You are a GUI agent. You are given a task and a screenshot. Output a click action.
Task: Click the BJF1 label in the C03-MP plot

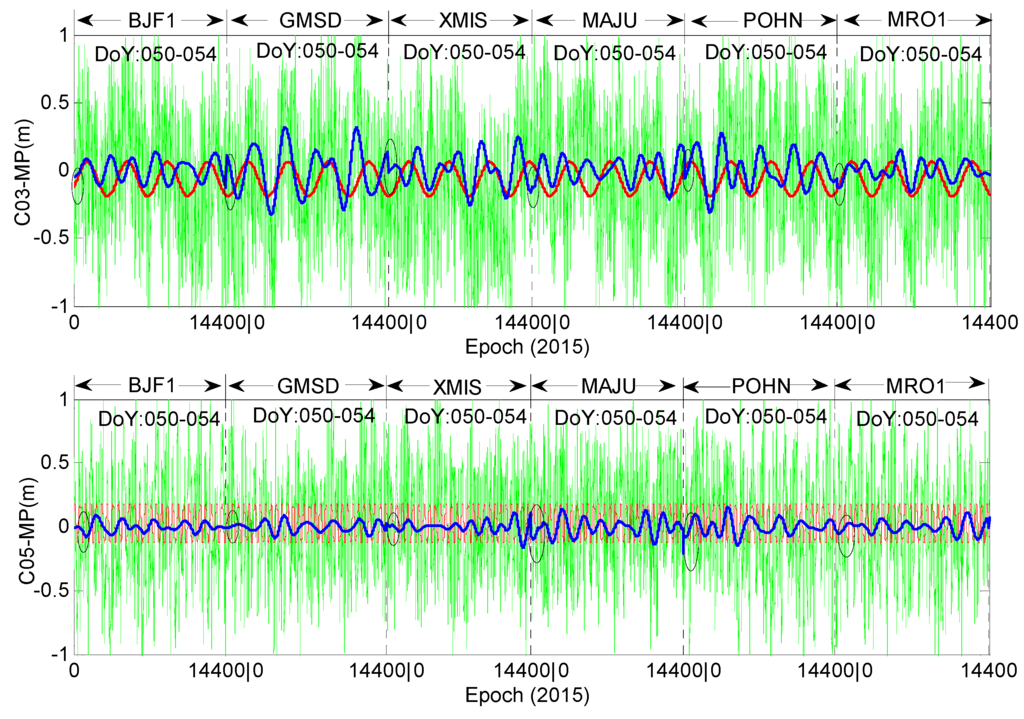click(x=150, y=19)
